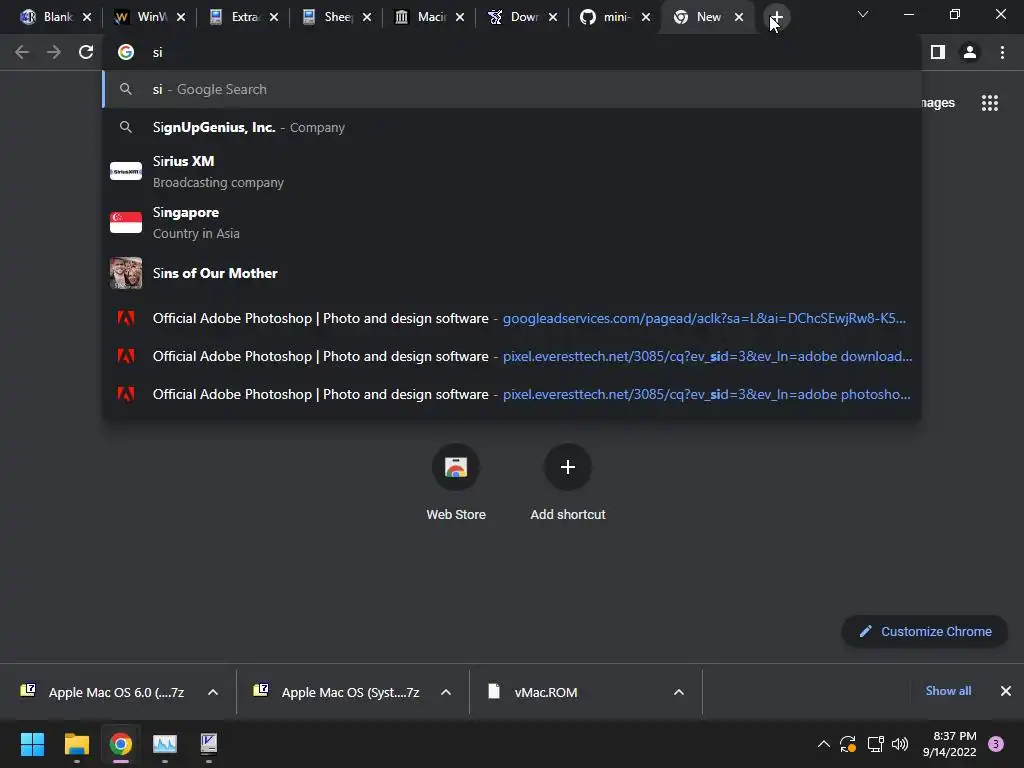The image size is (1024, 768).
Task: Switch to the Extra tab
Action: coord(234,17)
